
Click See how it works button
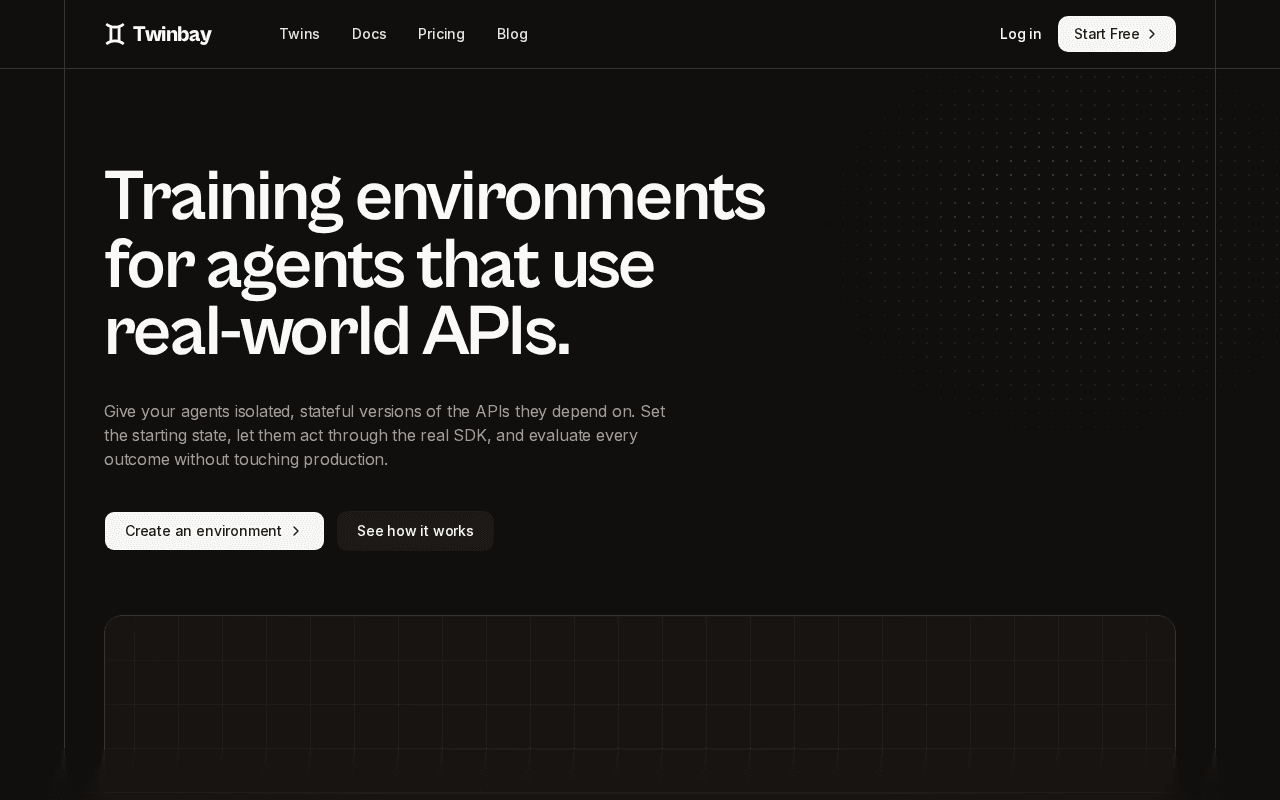click(x=415, y=531)
